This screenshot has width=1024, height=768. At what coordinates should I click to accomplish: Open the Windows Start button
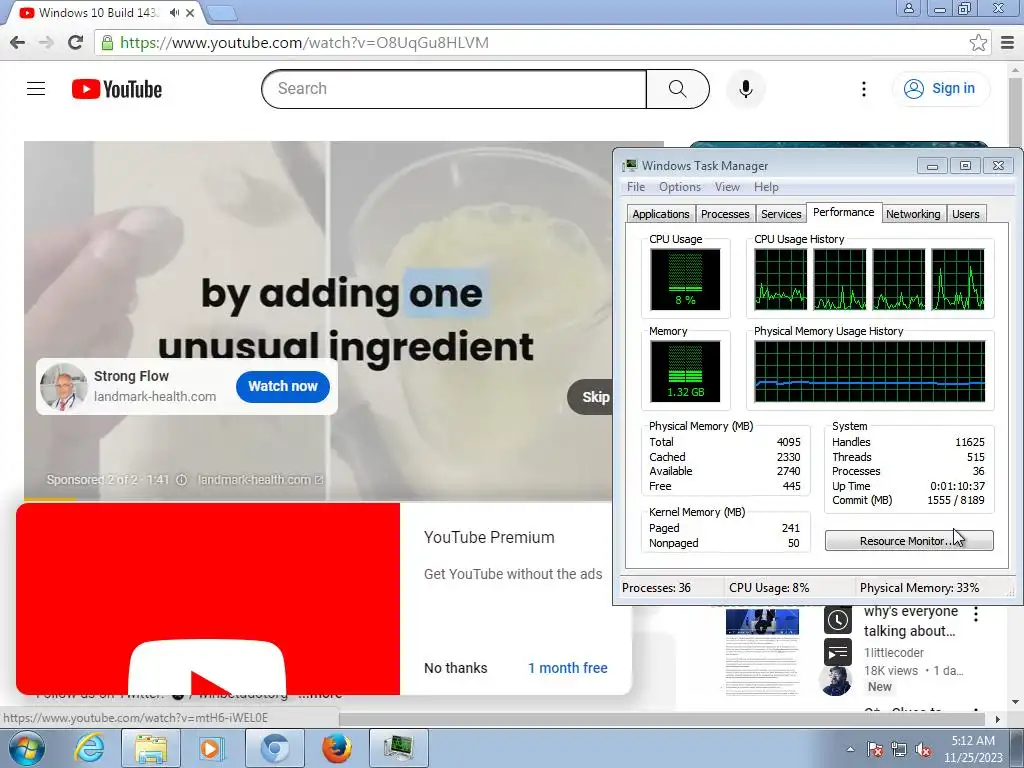(x=26, y=748)
